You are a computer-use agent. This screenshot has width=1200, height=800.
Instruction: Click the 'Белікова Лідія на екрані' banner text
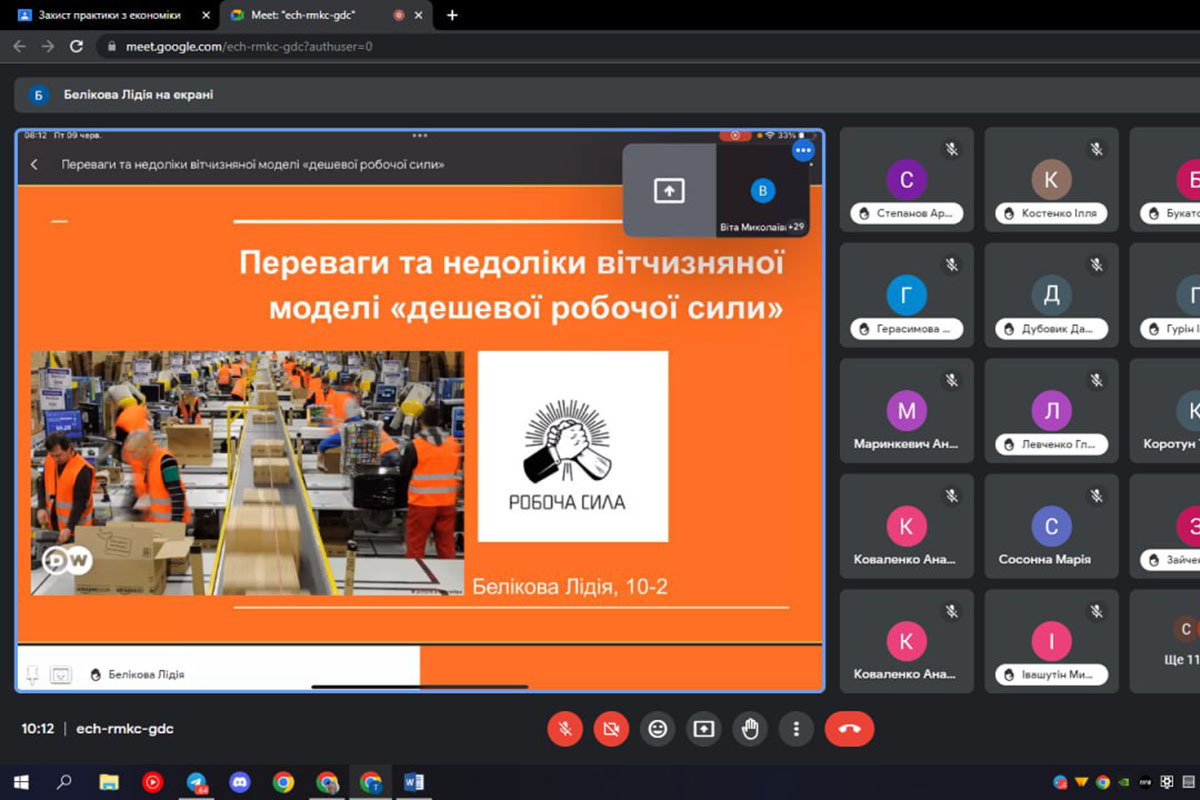click(x=138, y=95)
